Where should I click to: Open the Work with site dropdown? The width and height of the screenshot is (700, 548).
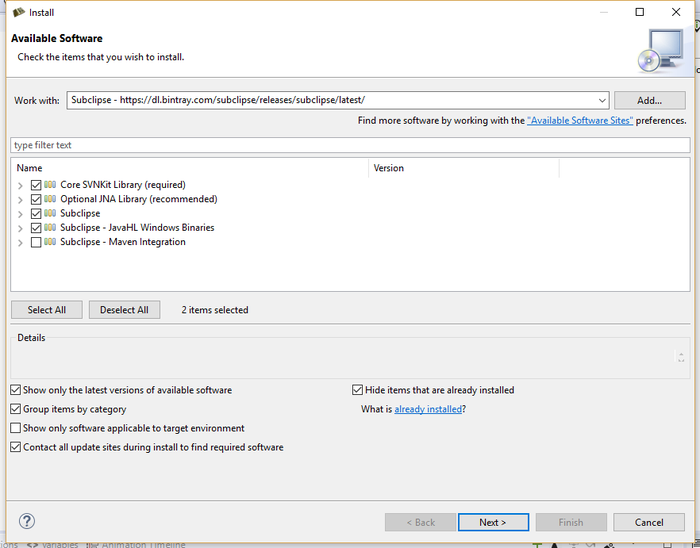pos(602,100)
